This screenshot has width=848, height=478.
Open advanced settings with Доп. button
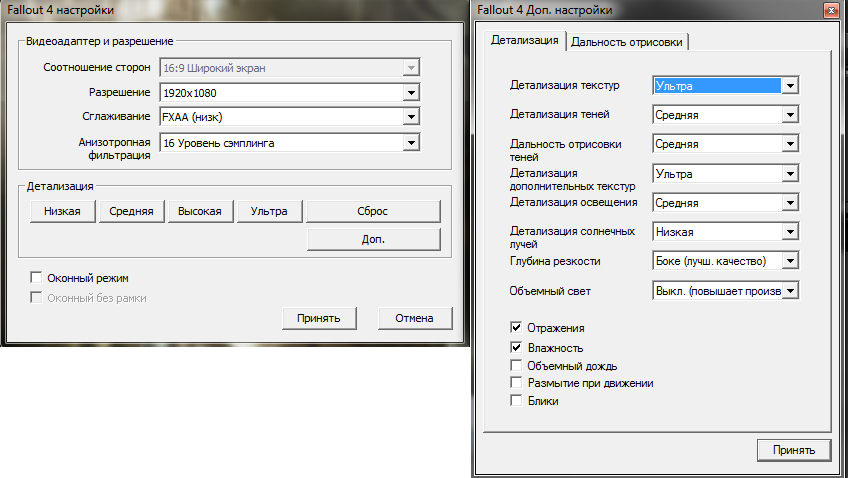pos(373,240)
